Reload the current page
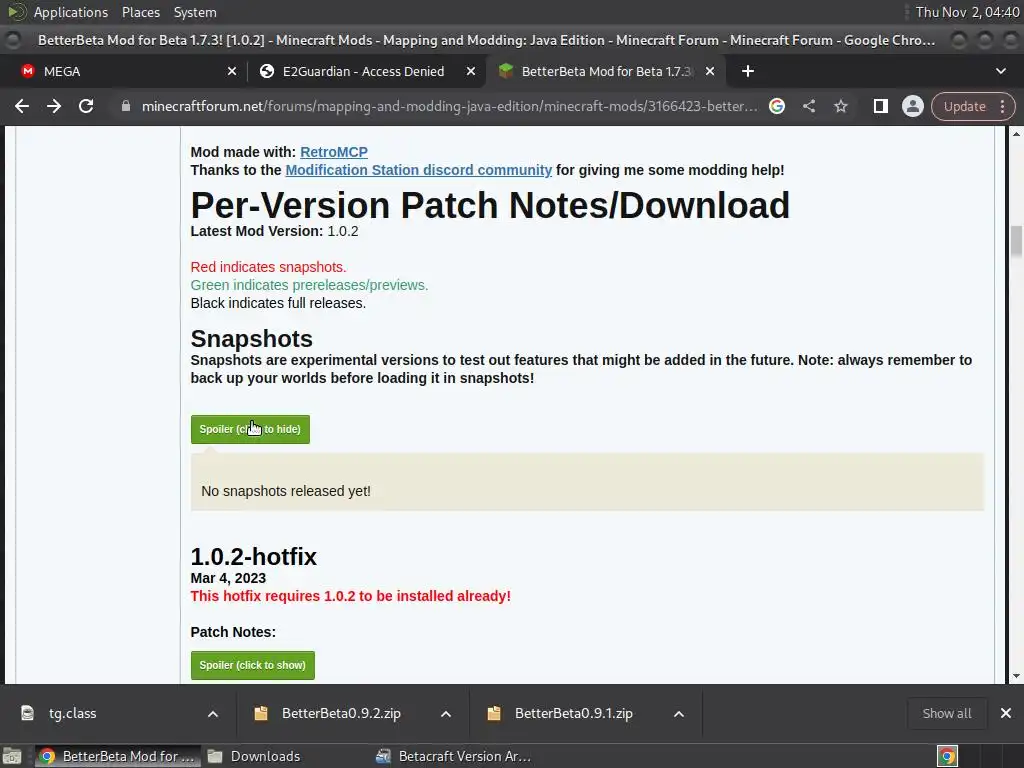 tap(86, 106)
